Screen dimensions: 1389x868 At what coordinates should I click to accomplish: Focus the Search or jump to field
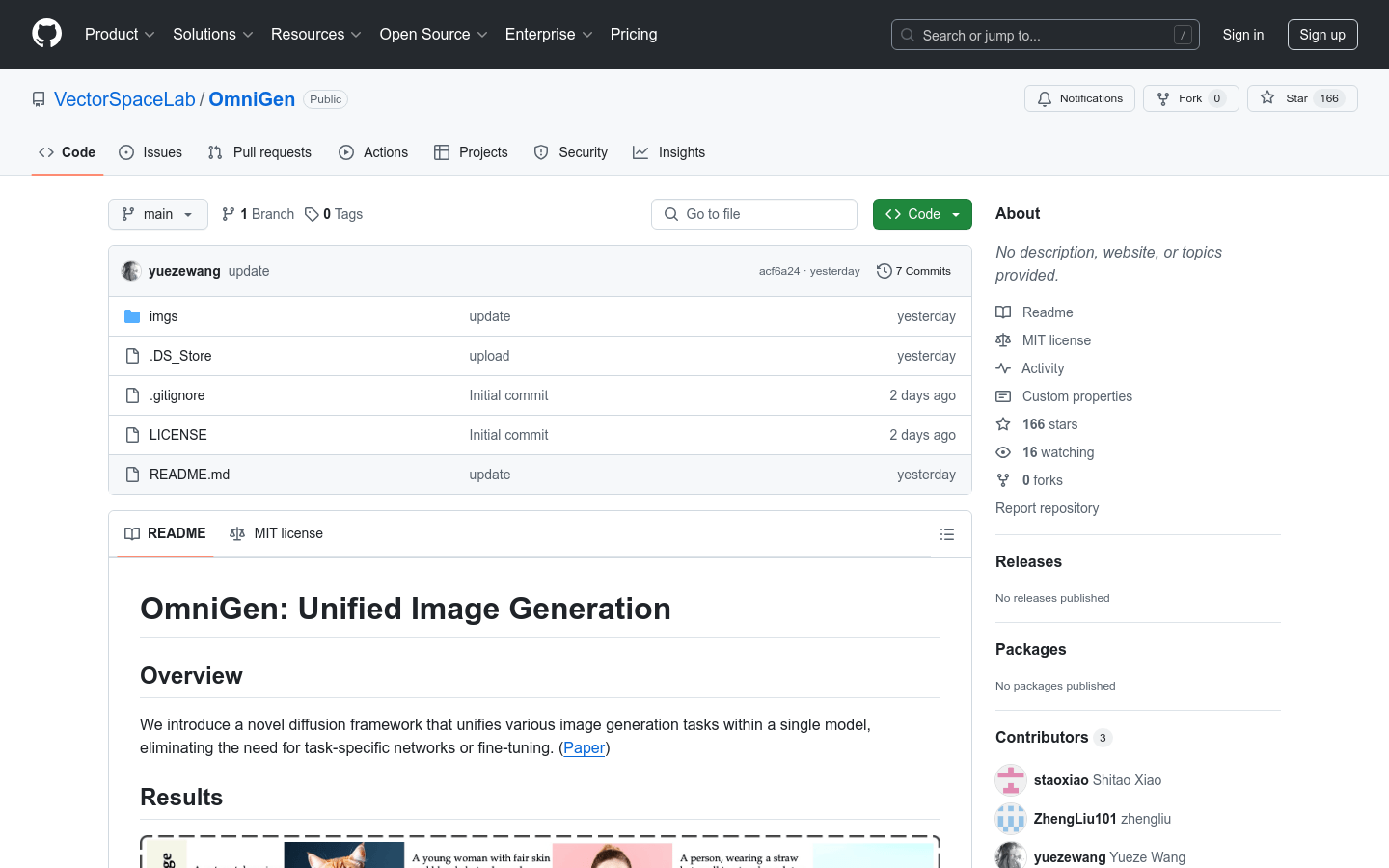[x=1046, y=35]
